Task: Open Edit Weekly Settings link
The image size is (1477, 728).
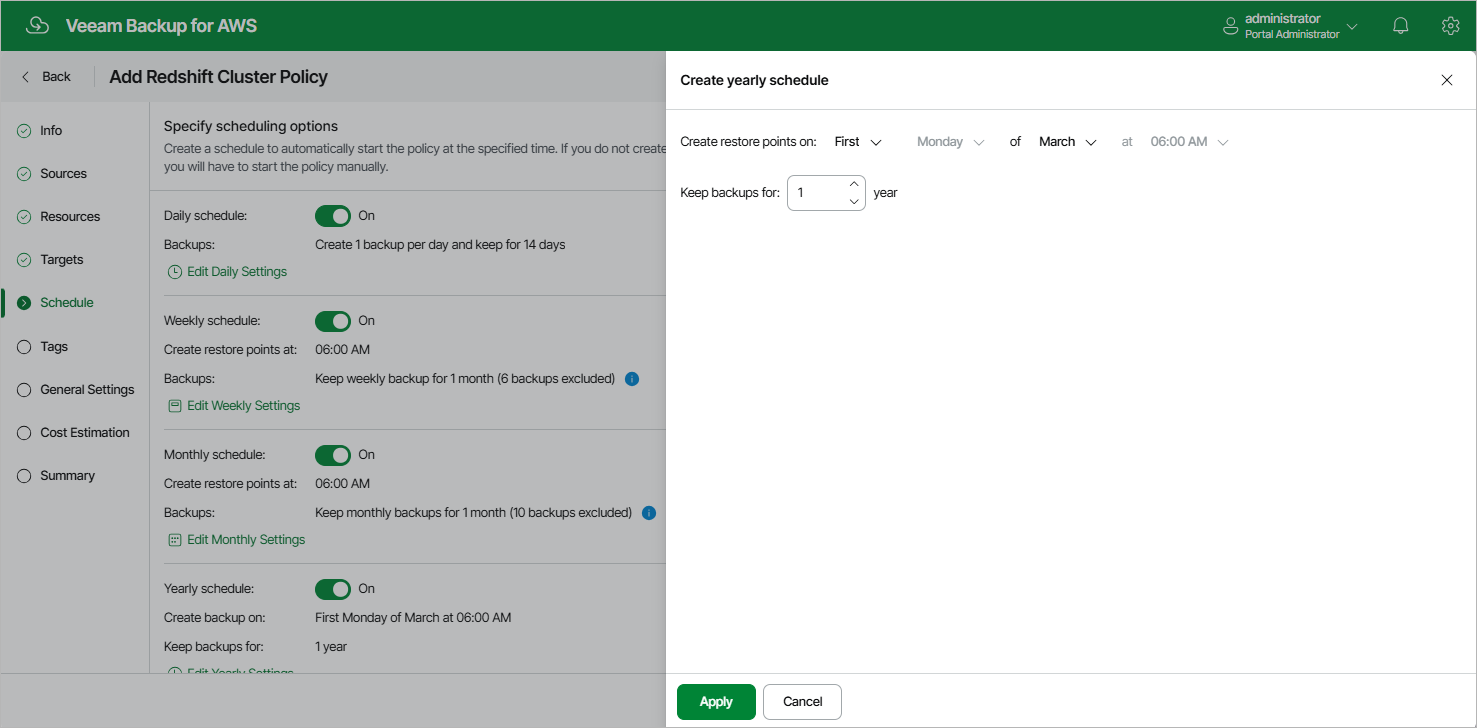Action: point(244,406)
